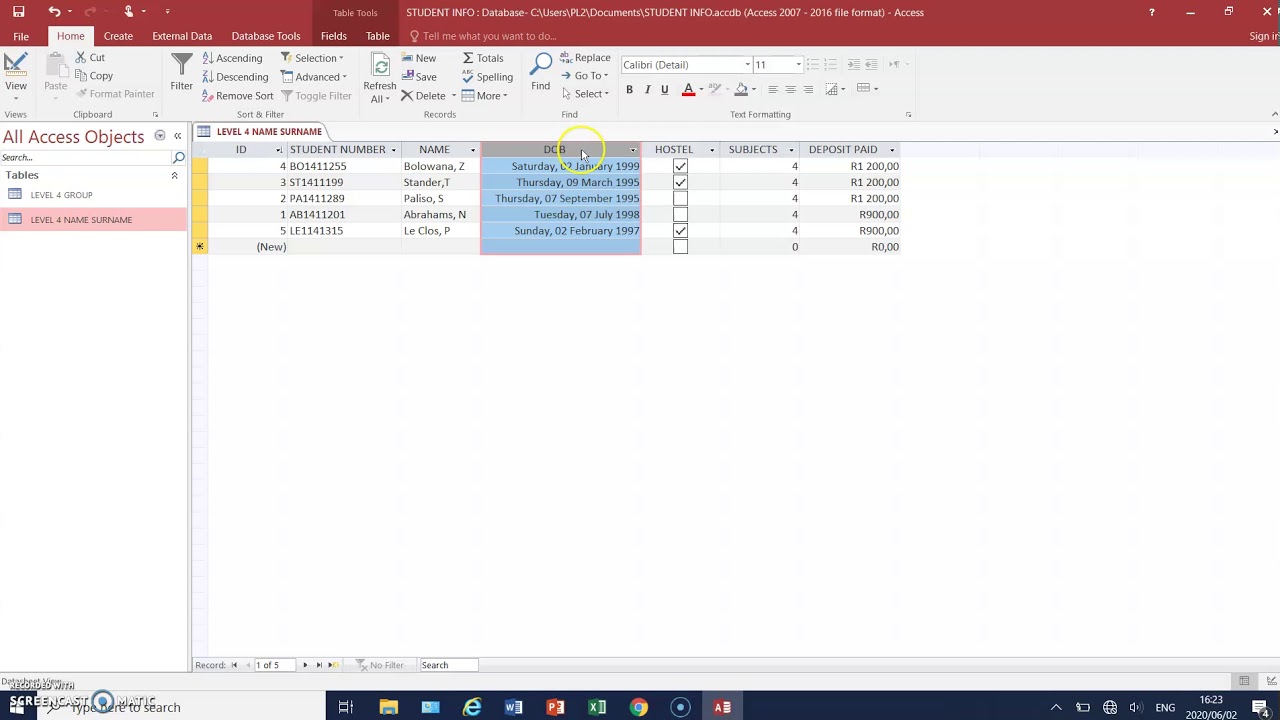Open LEVEL 4 GROUP table in navigation pane
Image resolution: width=1280 pixels, height=720 pixels.
pos(61,195)
